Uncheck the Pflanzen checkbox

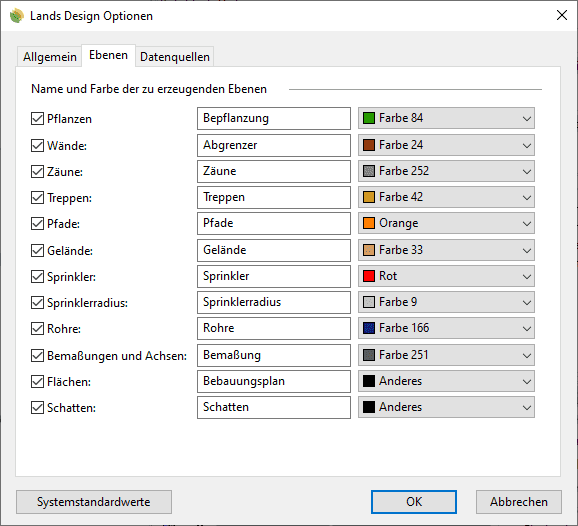(37, 119)
